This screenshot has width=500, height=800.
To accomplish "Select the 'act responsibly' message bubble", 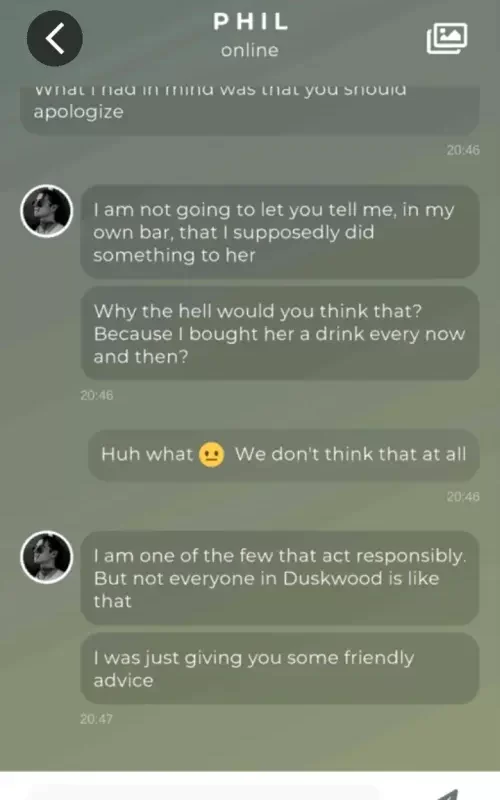I will click(x=280, y=578).
